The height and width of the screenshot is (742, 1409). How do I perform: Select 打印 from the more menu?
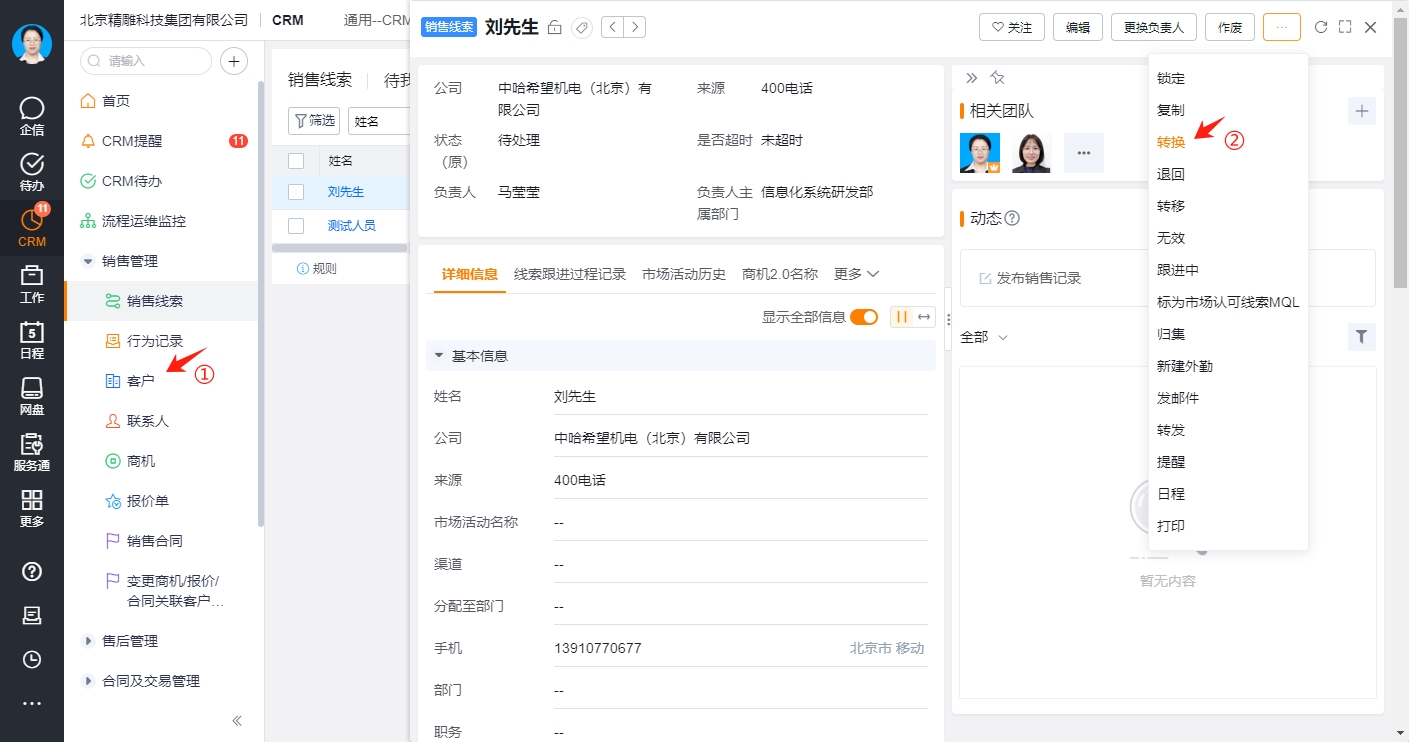coord(1171,526)
